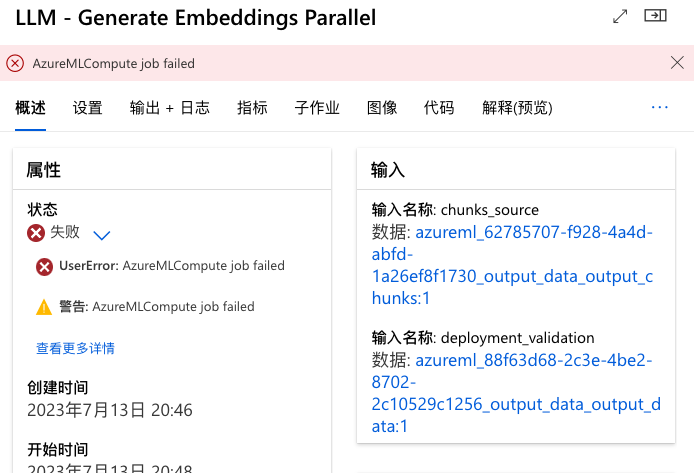Open the 代码 tab

coord(438,108)
